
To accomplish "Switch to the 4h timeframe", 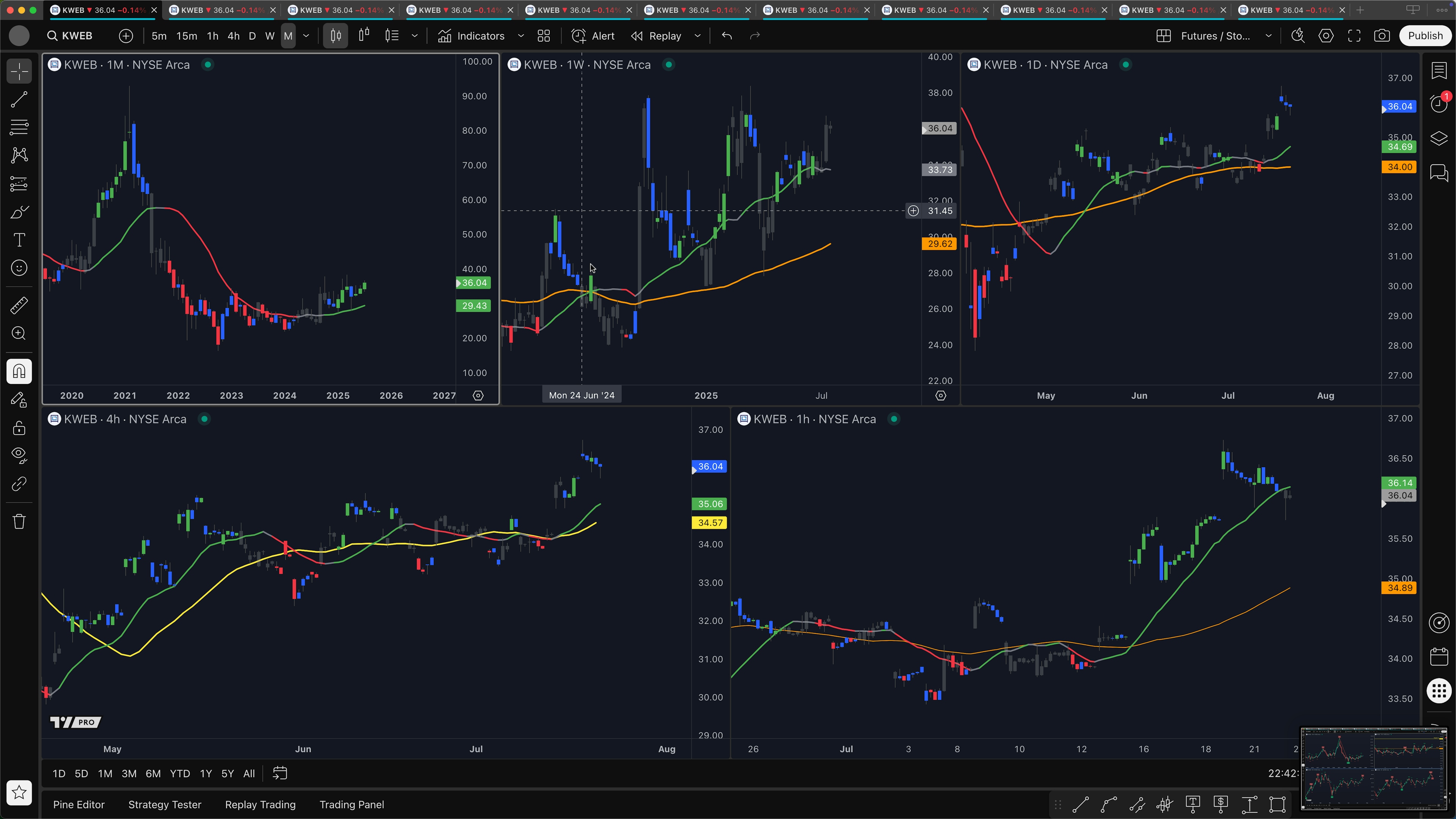I will pos(234,36).
